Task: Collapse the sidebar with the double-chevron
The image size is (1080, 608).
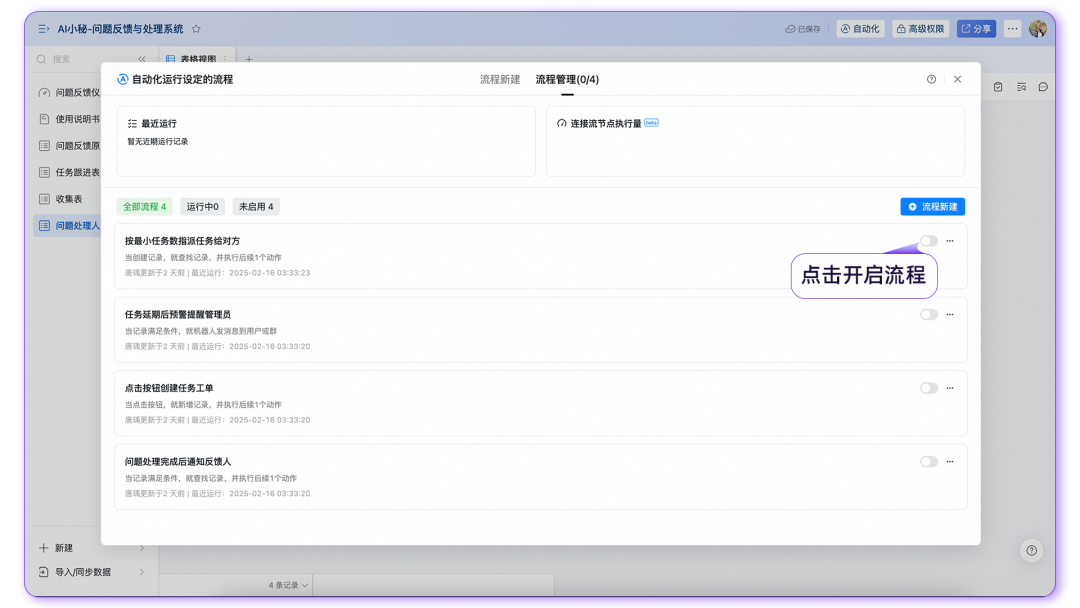Action: pyautogui.click(x=141, y=58)
